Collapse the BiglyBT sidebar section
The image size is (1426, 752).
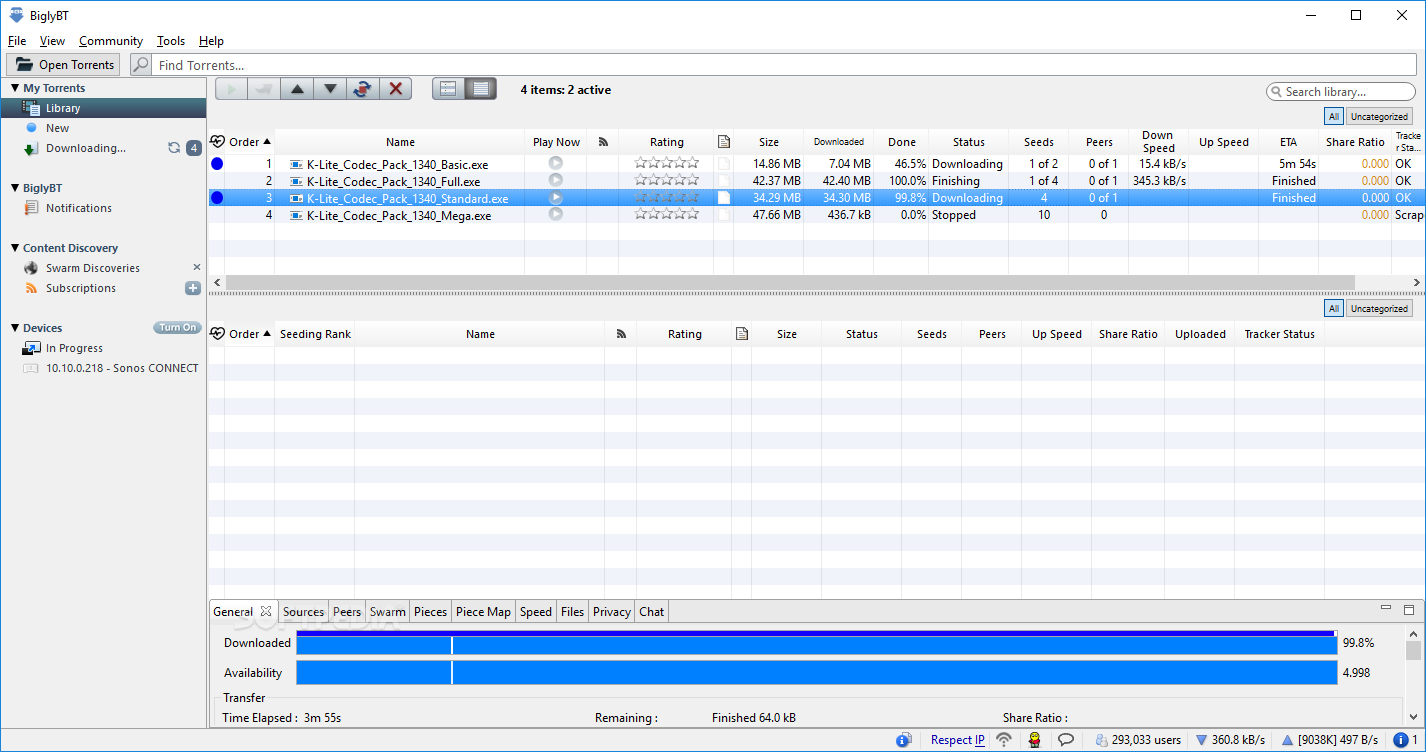pyautogui.click(x=15, y=188)
